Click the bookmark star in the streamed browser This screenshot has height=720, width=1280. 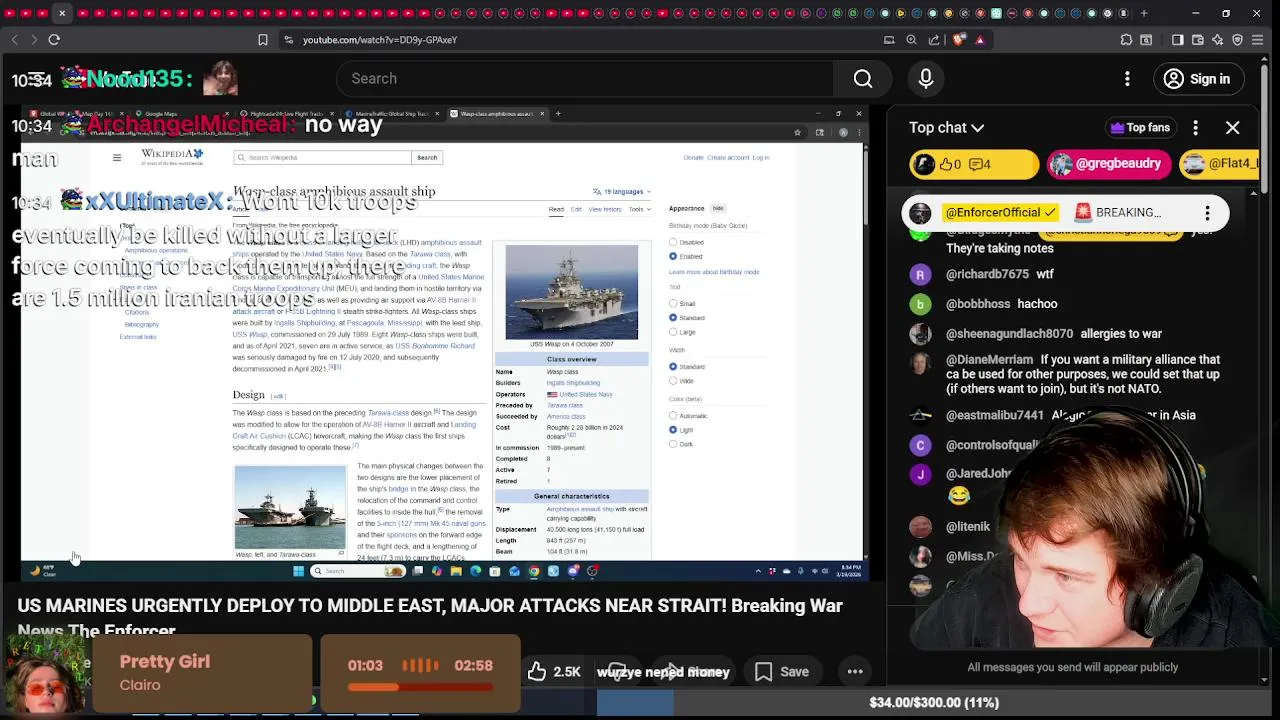(797, 132)
